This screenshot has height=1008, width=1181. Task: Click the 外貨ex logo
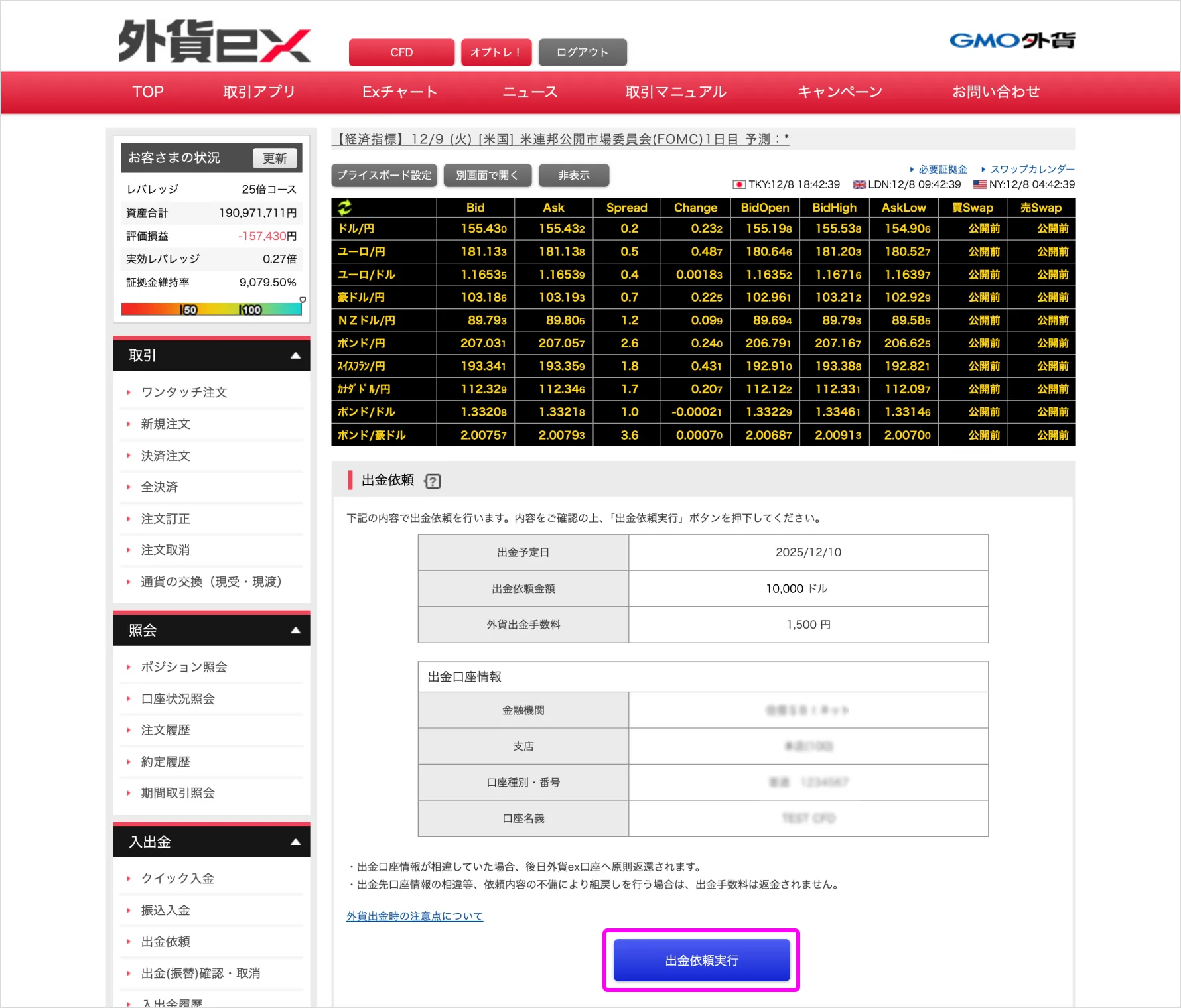pyautogui.click(x=214, y=42)
